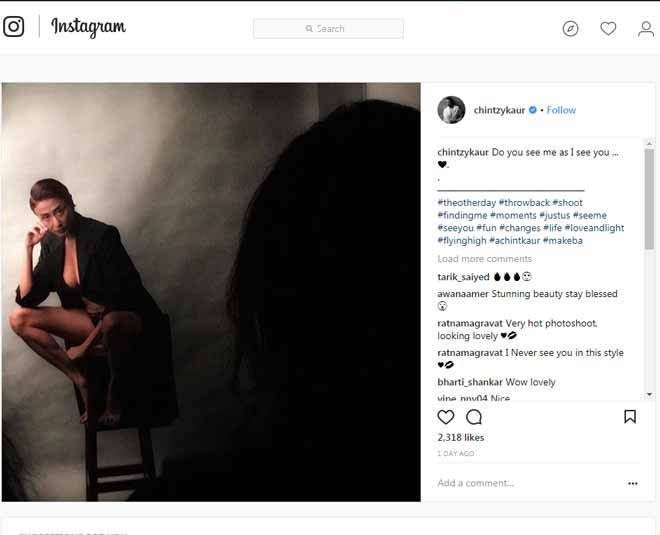The width and height of the screenshot is (660, 535).
Task: Like the post with heart icon
Action: pyautogui.click(x=446, y=417)
